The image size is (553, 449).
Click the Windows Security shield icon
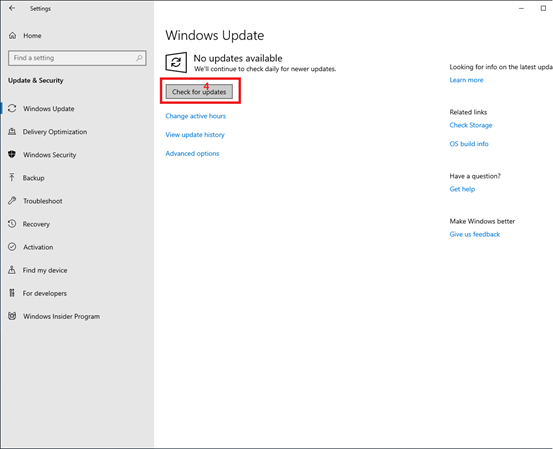[x=12, y=154]
